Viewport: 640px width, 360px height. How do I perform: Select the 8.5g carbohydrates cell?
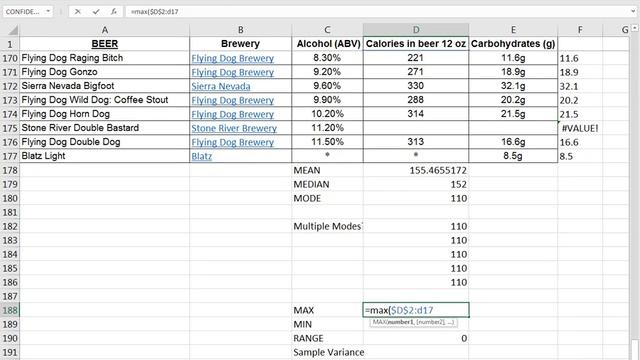pos(513,156)
